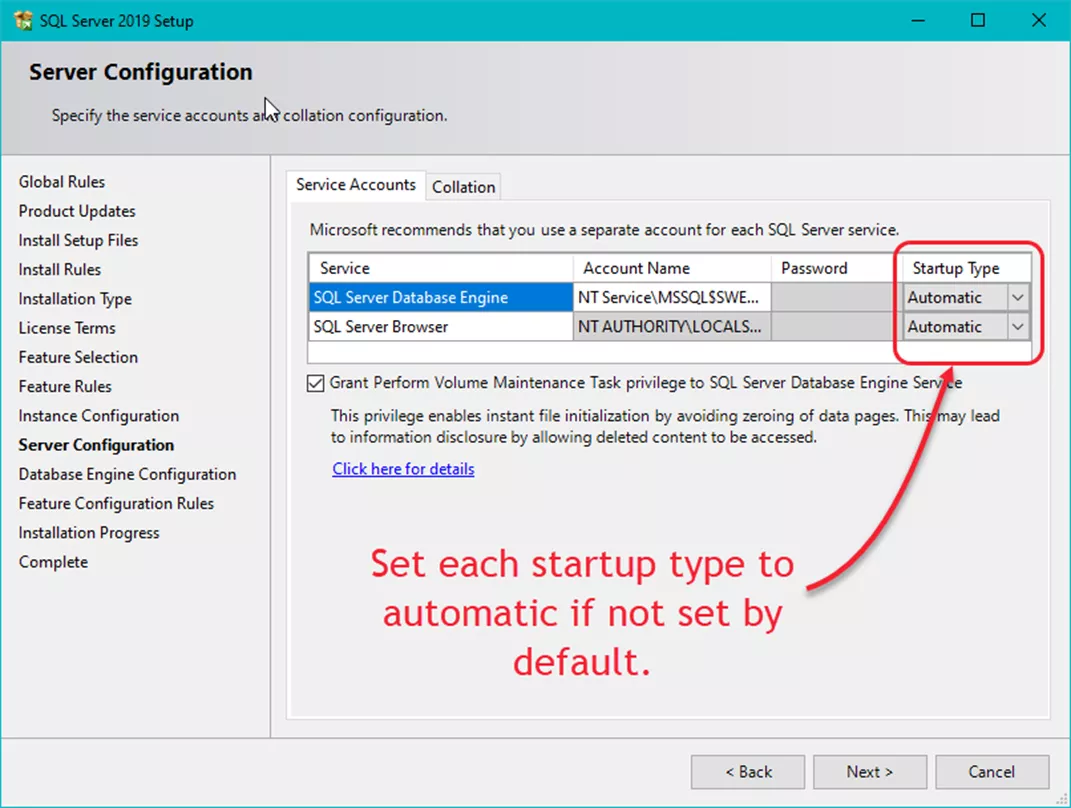Select Instance Configuration step
This screenshot has height=808, width=1071.
[98, 416]
